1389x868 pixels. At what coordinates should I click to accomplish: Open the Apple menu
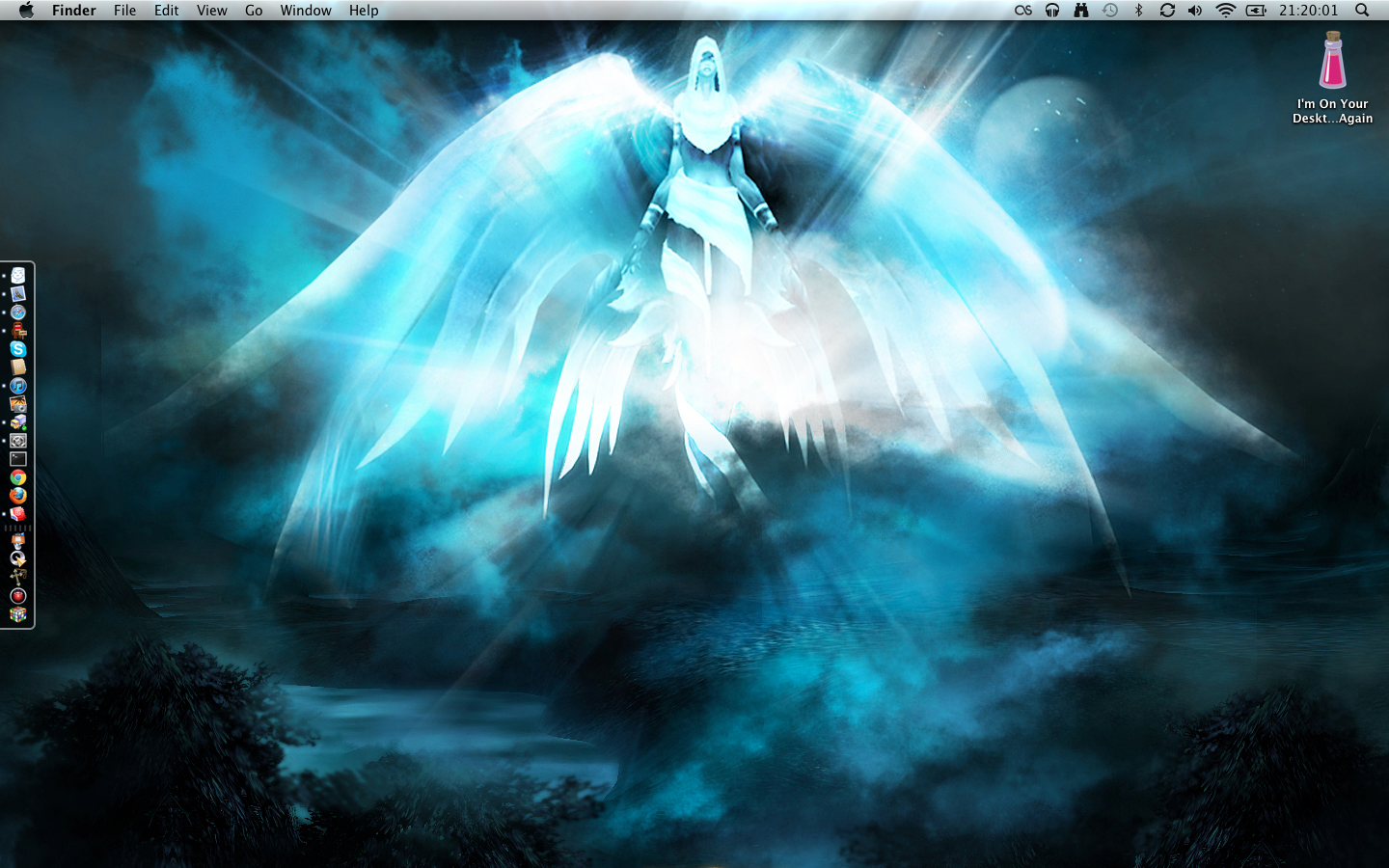26,11
